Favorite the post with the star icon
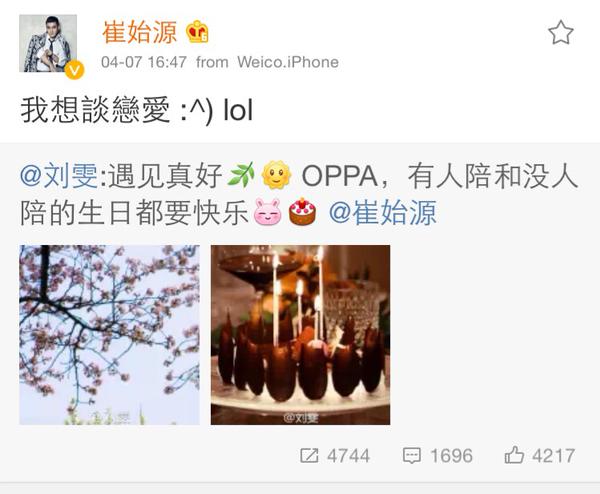Viewport: 600px width, 494px height. 561,33
